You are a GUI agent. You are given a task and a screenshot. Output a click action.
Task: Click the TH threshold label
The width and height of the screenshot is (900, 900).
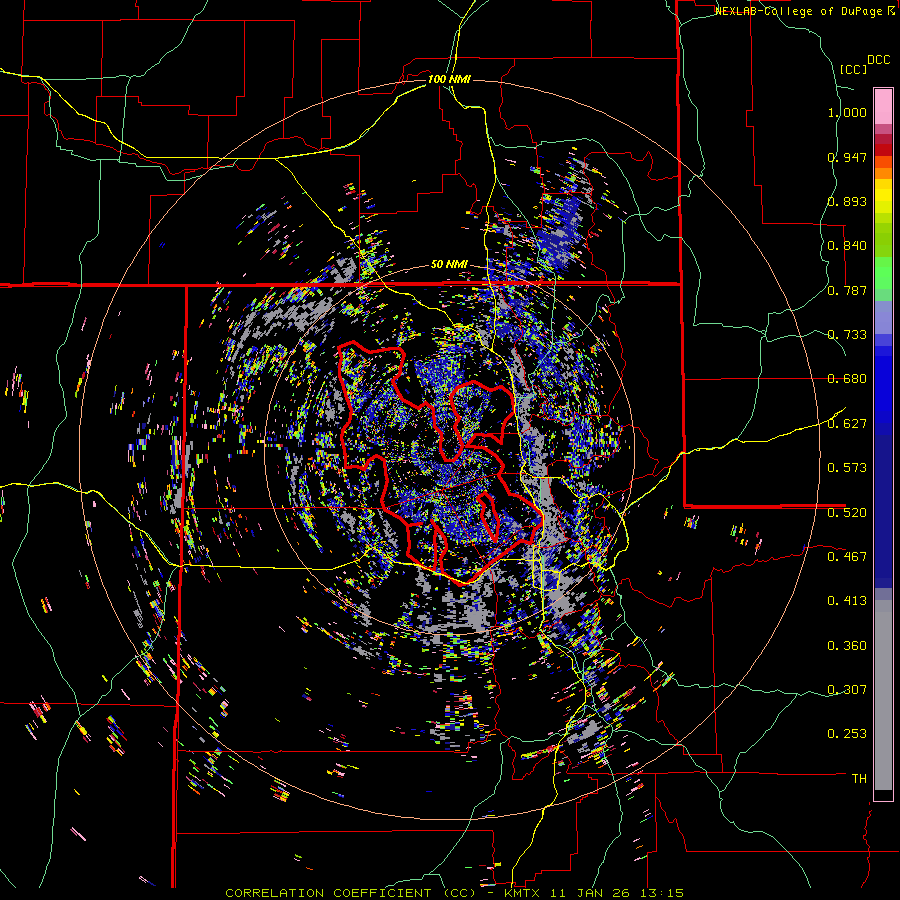859,779
